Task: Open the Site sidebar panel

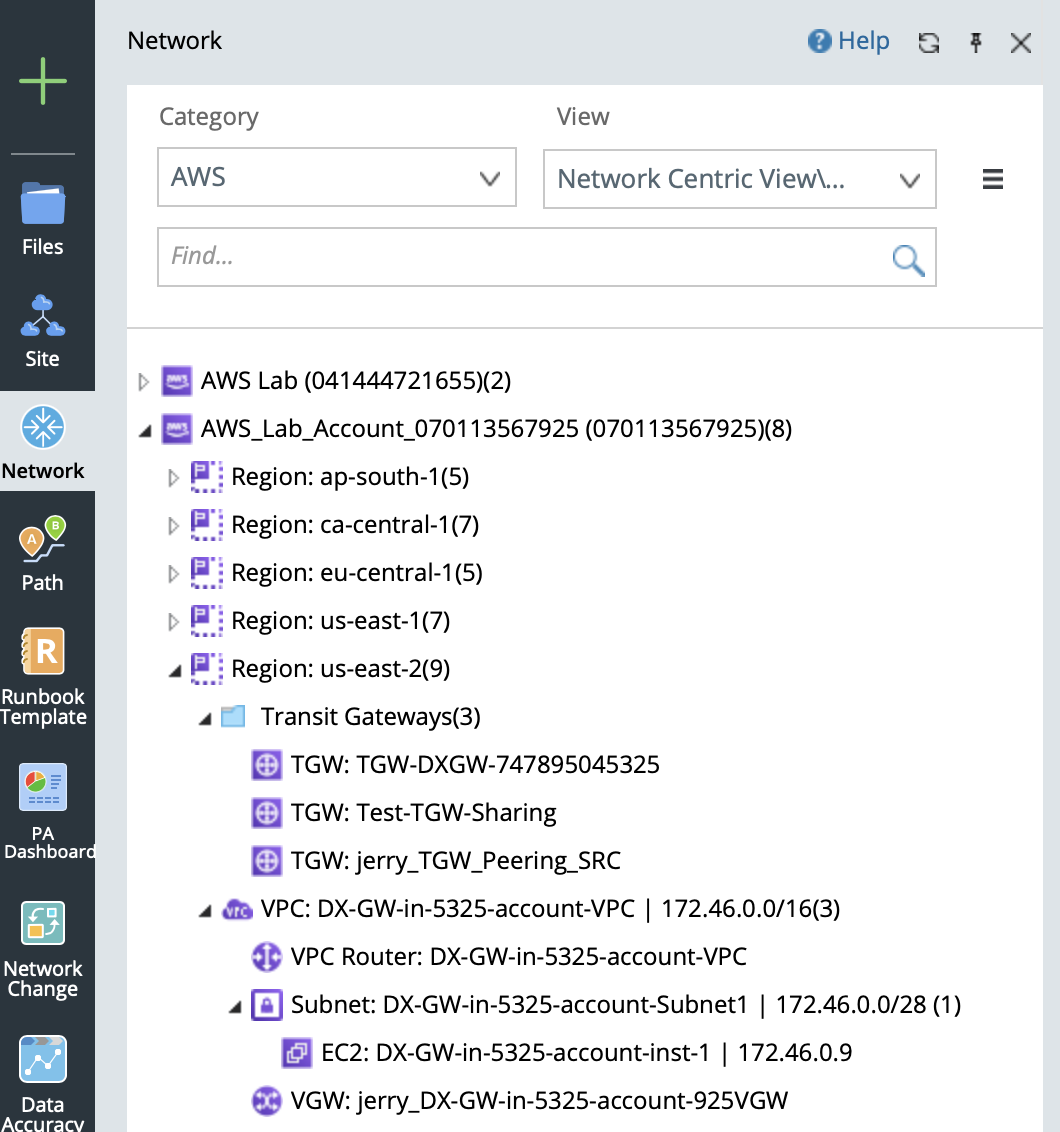Action: click(x=43, y=331)
